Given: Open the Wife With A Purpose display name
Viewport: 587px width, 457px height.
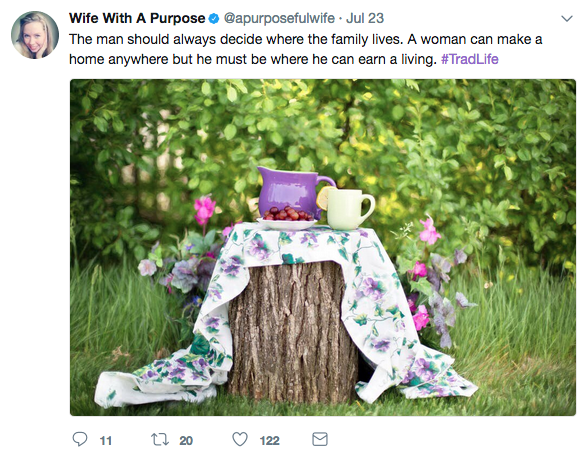Looking at the screenshot, I should click(137, 18).
